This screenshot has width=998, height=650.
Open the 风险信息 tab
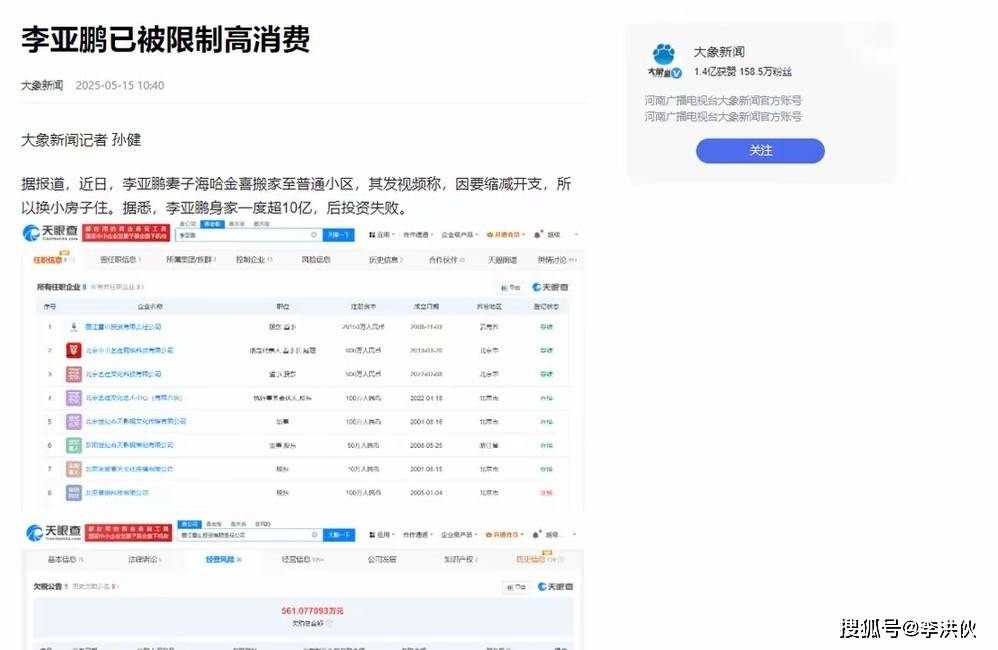[316, 260]
